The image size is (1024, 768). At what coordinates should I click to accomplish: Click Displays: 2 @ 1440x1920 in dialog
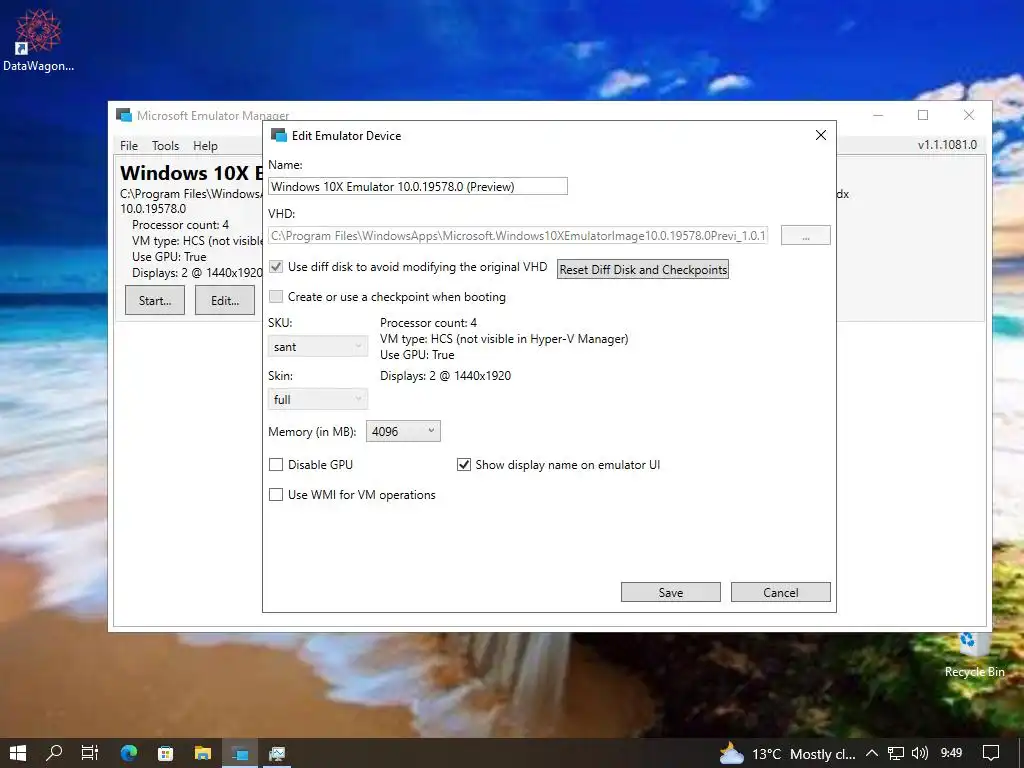click(x=445, y=376)
